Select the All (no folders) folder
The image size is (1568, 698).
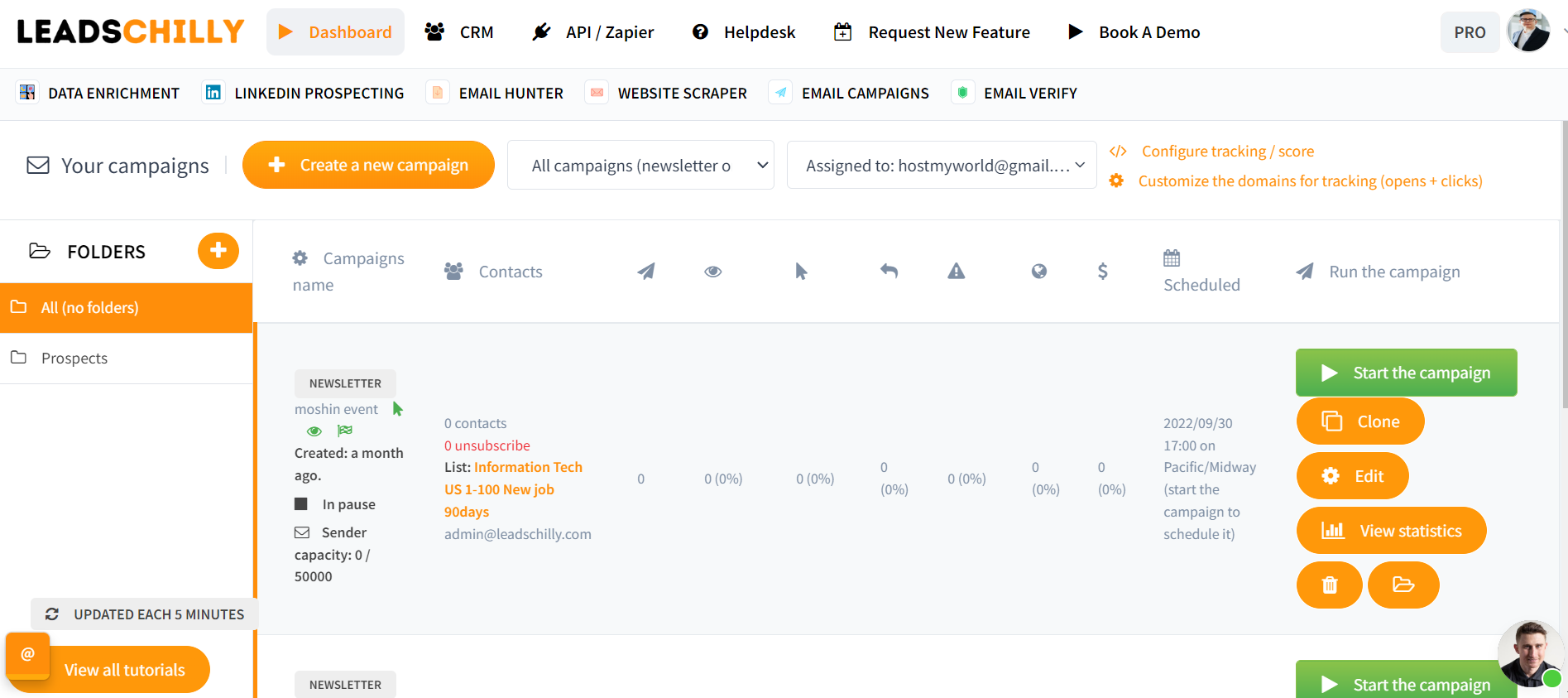point(126,307)
